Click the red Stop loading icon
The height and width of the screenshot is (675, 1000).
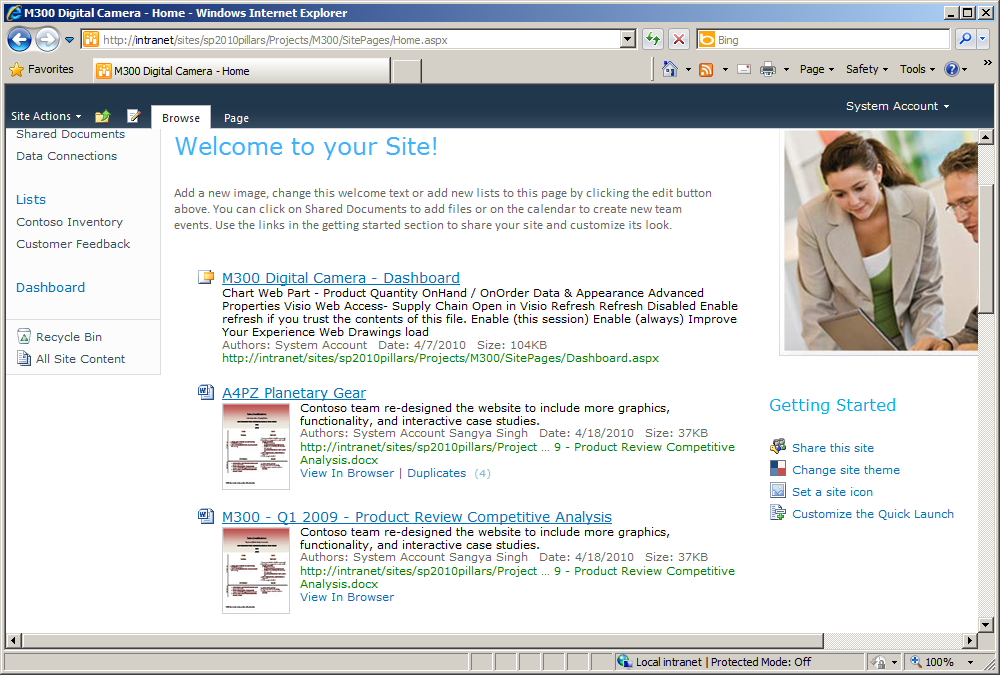[x=679, y=40]
